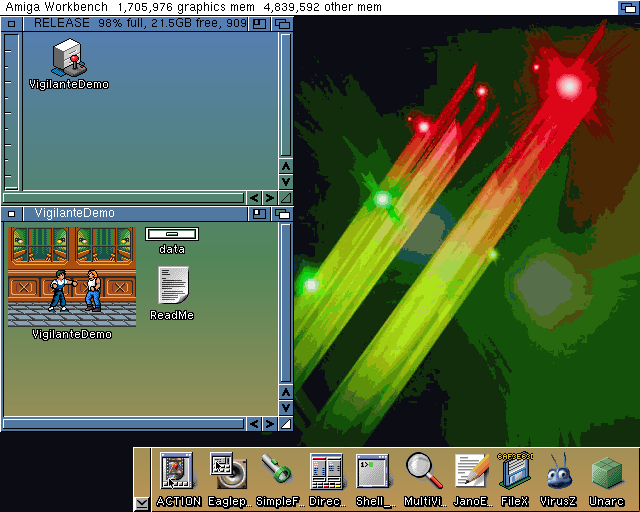Launch Eaglep... from the dock

[x=229, y=471]
